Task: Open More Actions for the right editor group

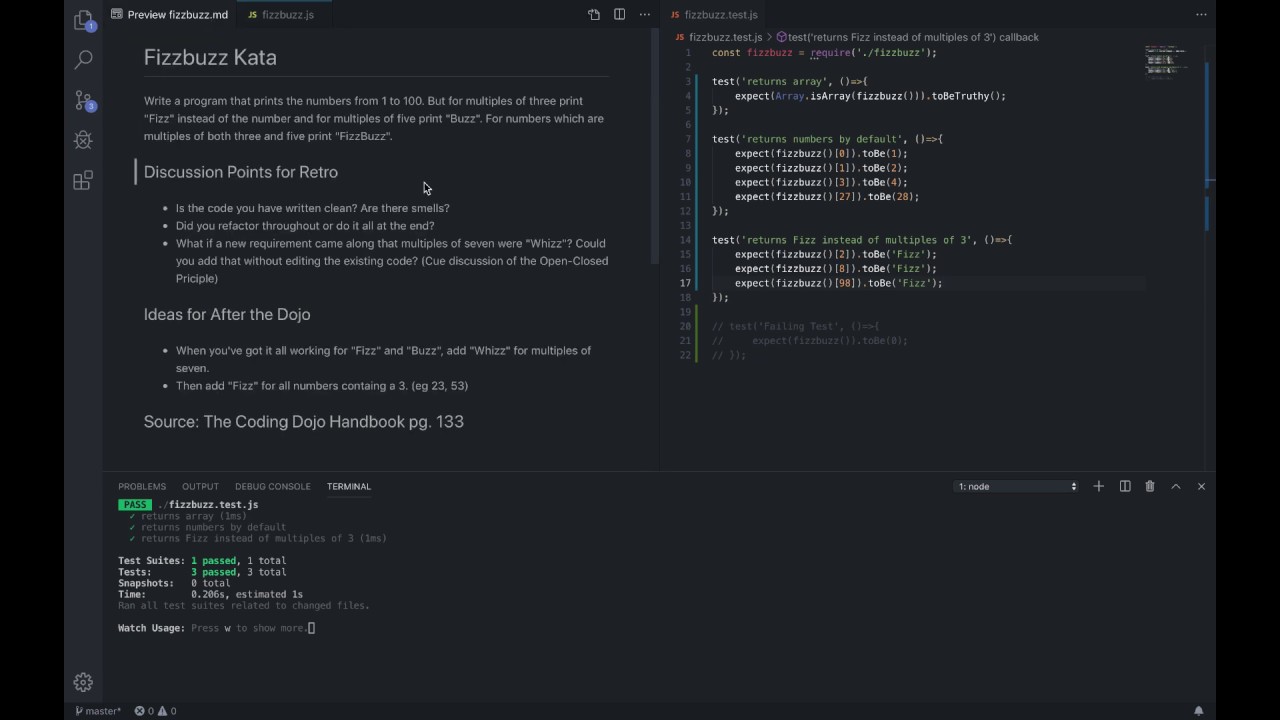Action: click(1201, 15)
